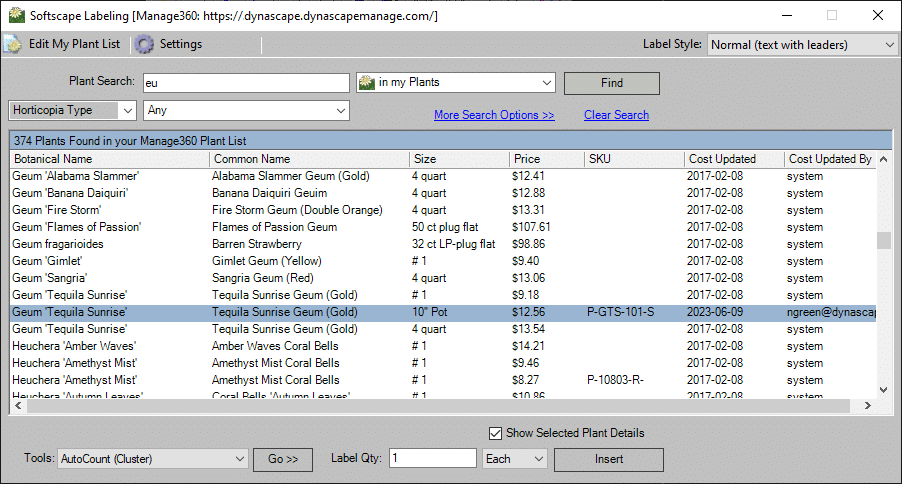This screenshot has height=484, width=902.
Task: Click in the Label Qty field
Action: point(433,458)
